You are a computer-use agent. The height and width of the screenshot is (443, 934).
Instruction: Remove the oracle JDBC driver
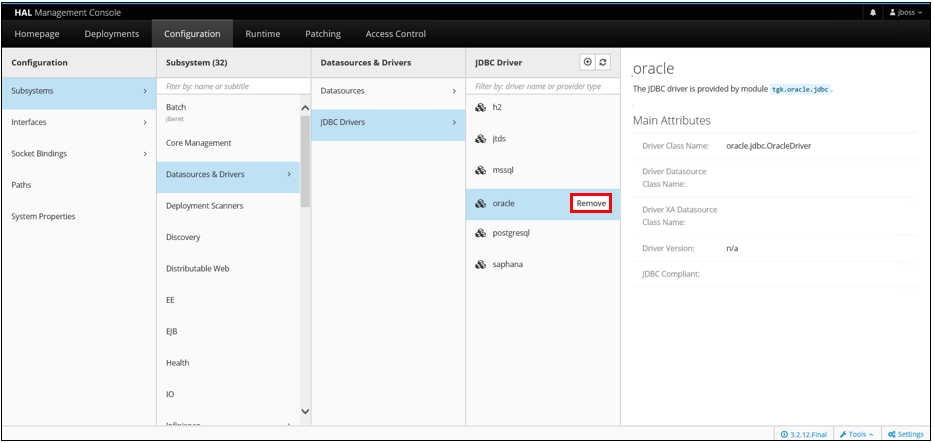[591, 204]
